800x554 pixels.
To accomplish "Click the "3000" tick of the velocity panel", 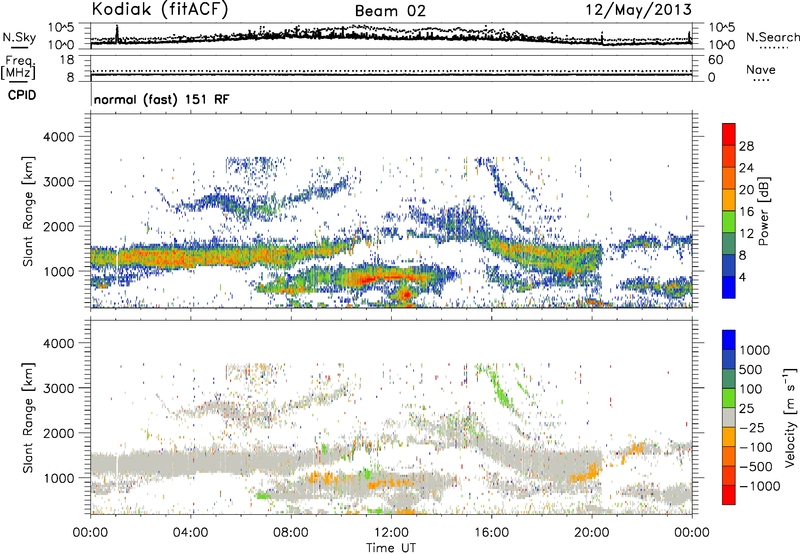I will coord(59,388).
